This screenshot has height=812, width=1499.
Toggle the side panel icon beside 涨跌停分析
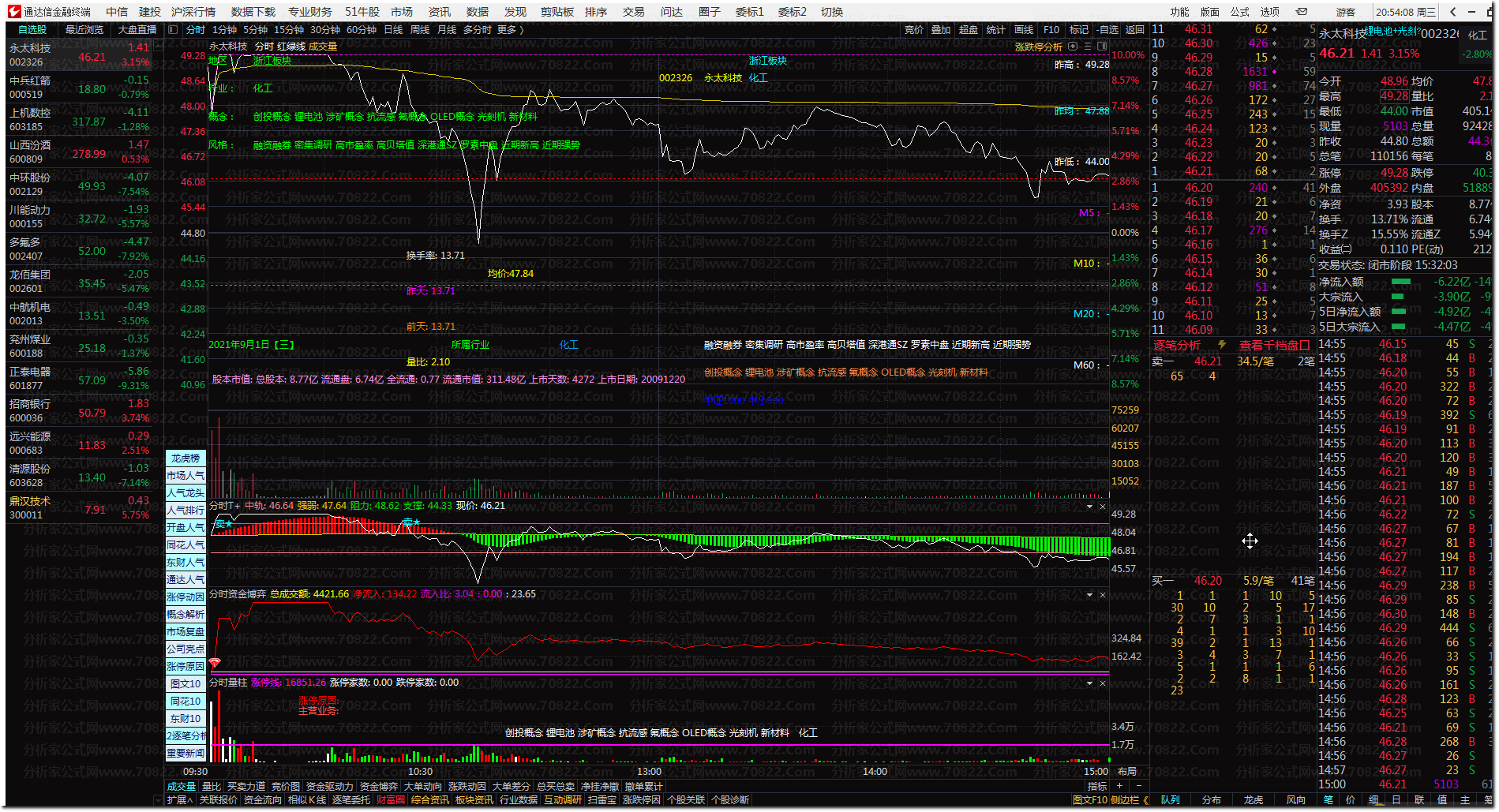pos(1101,47)
